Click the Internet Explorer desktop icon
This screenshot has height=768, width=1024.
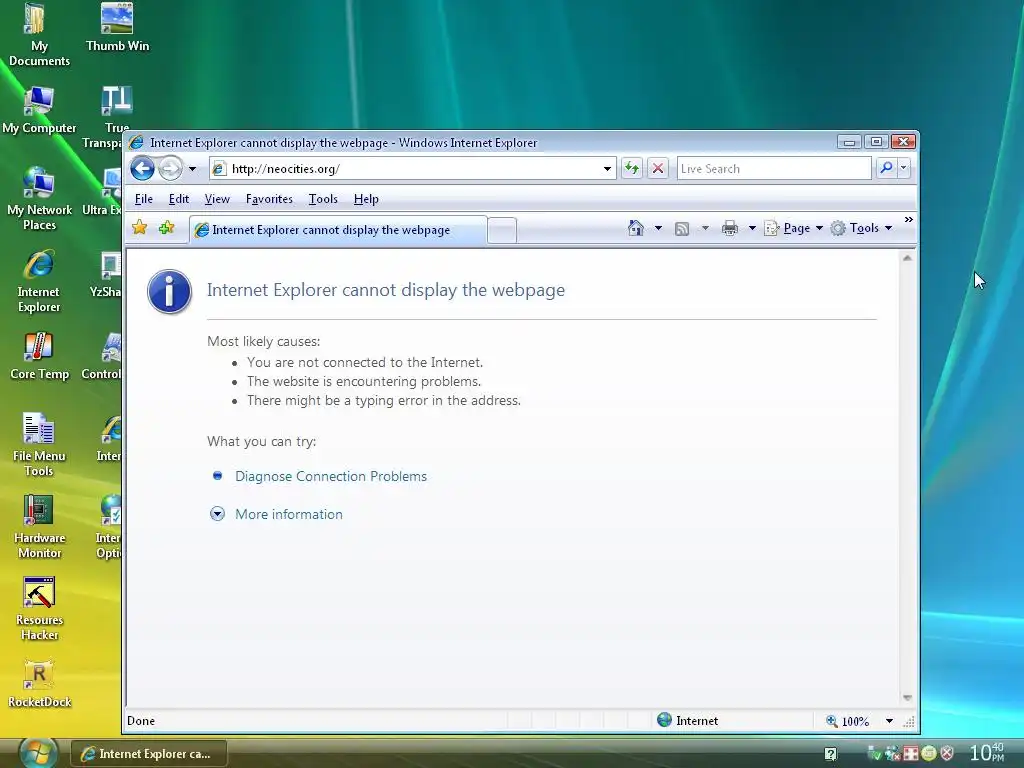tap(39, 281)
